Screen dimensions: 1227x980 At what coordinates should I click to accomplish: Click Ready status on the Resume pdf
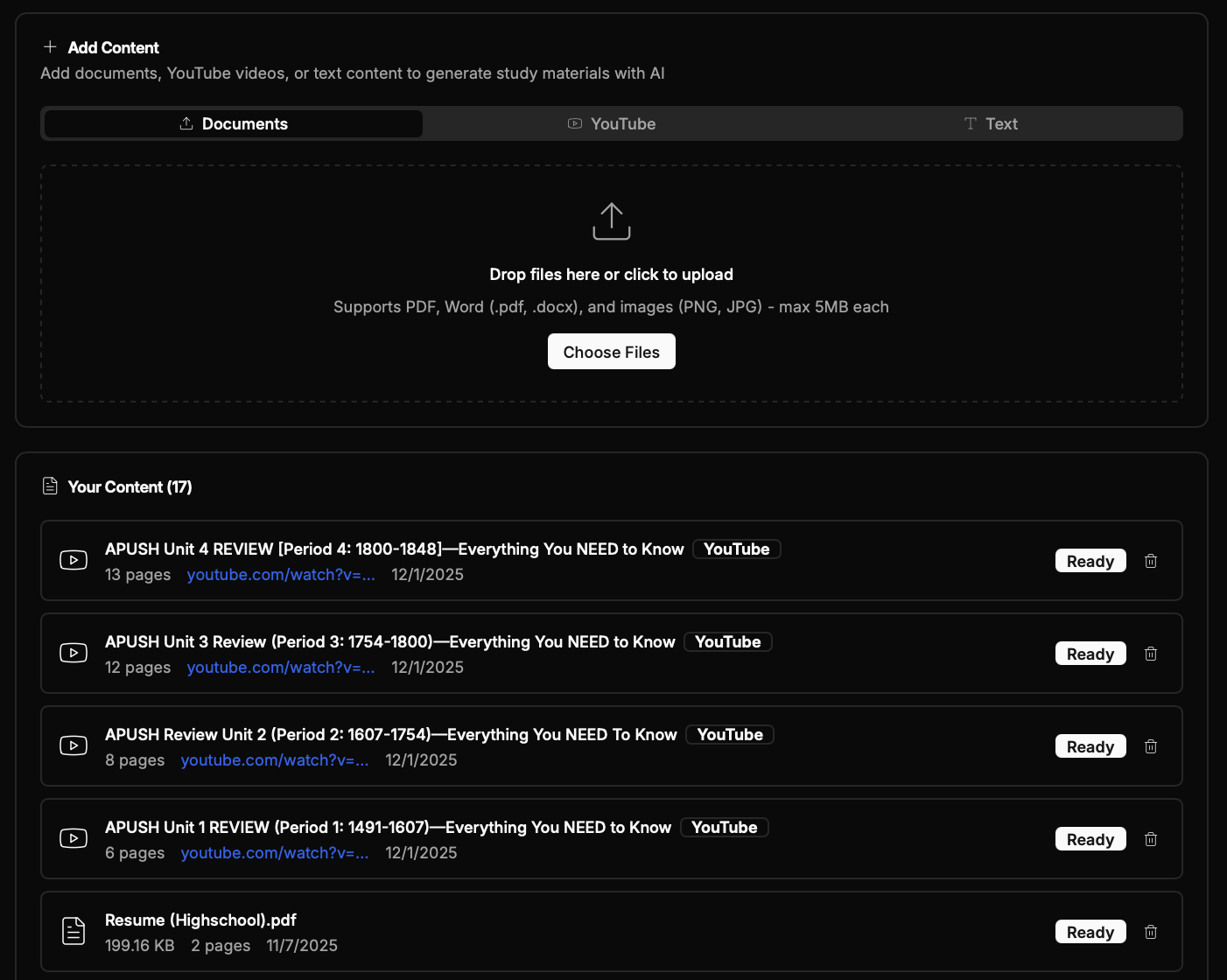tap(1090, 932)
